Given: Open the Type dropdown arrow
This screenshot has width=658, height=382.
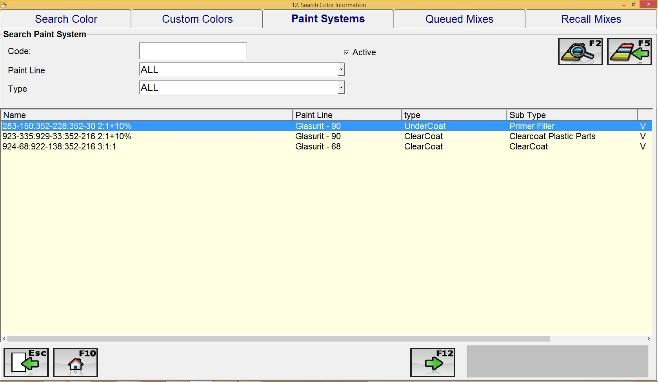Looking at the screenshot, I should (x=341, y=88).
